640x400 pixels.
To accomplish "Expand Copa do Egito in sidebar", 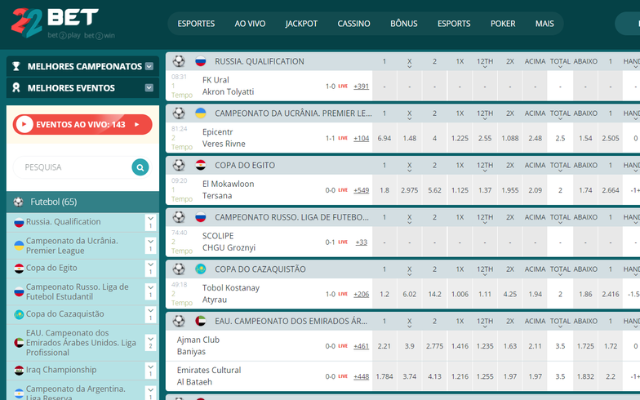I will click(150, 269).
